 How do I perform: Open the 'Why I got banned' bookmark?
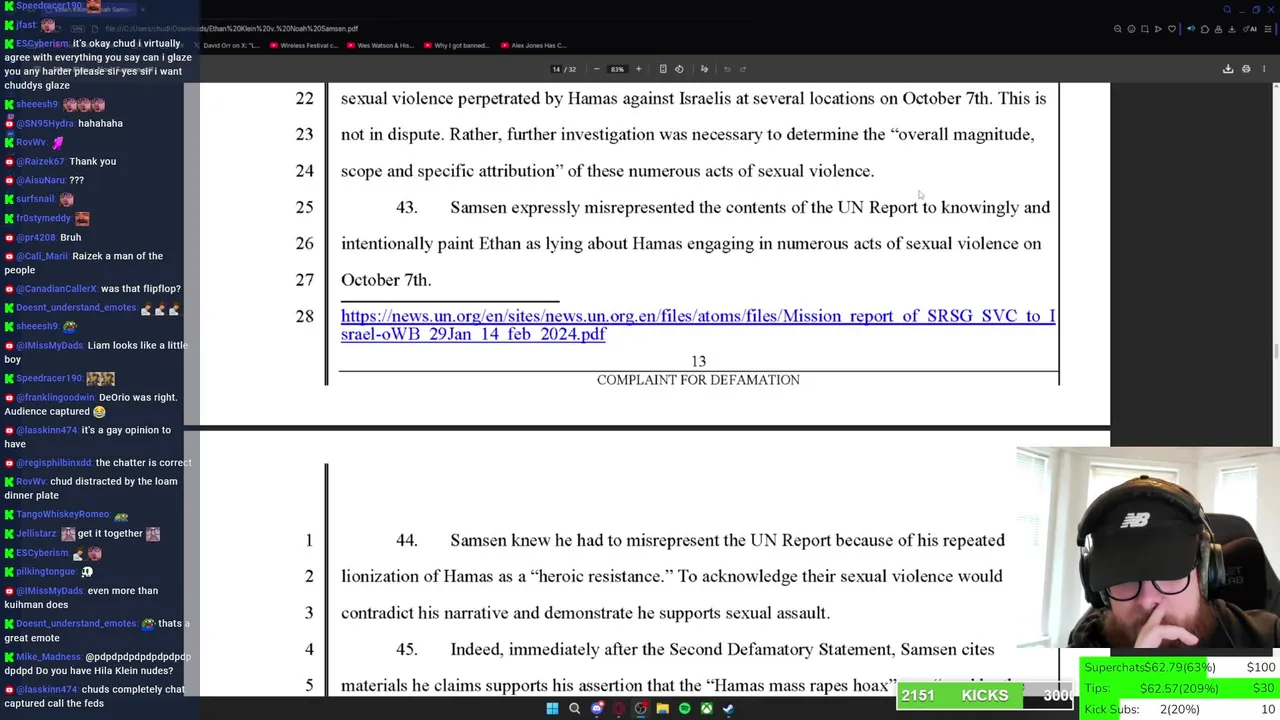pos(457,45)
